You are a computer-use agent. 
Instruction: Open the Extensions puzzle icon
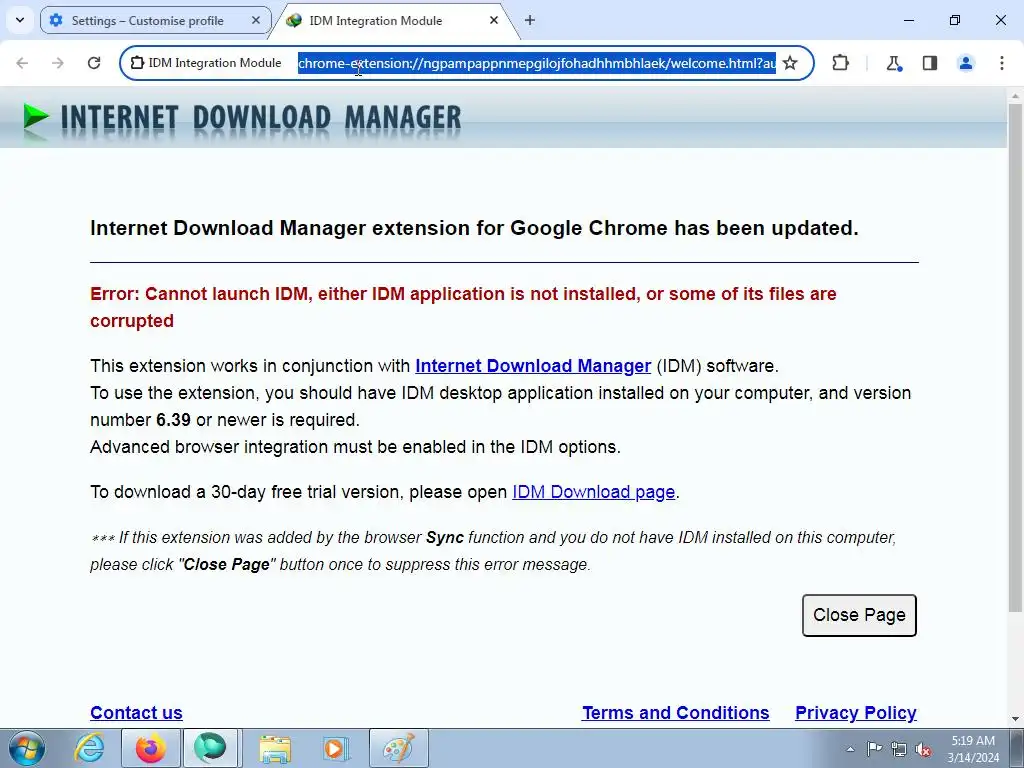point(840,63)
